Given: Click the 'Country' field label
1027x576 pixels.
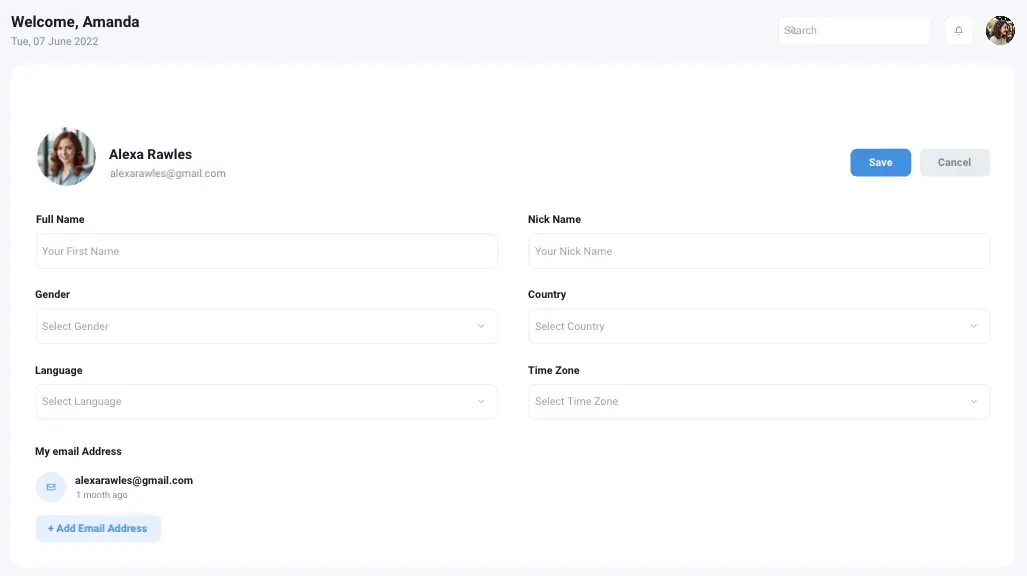Looking at the screenshot, I should (x=547, y=294).
